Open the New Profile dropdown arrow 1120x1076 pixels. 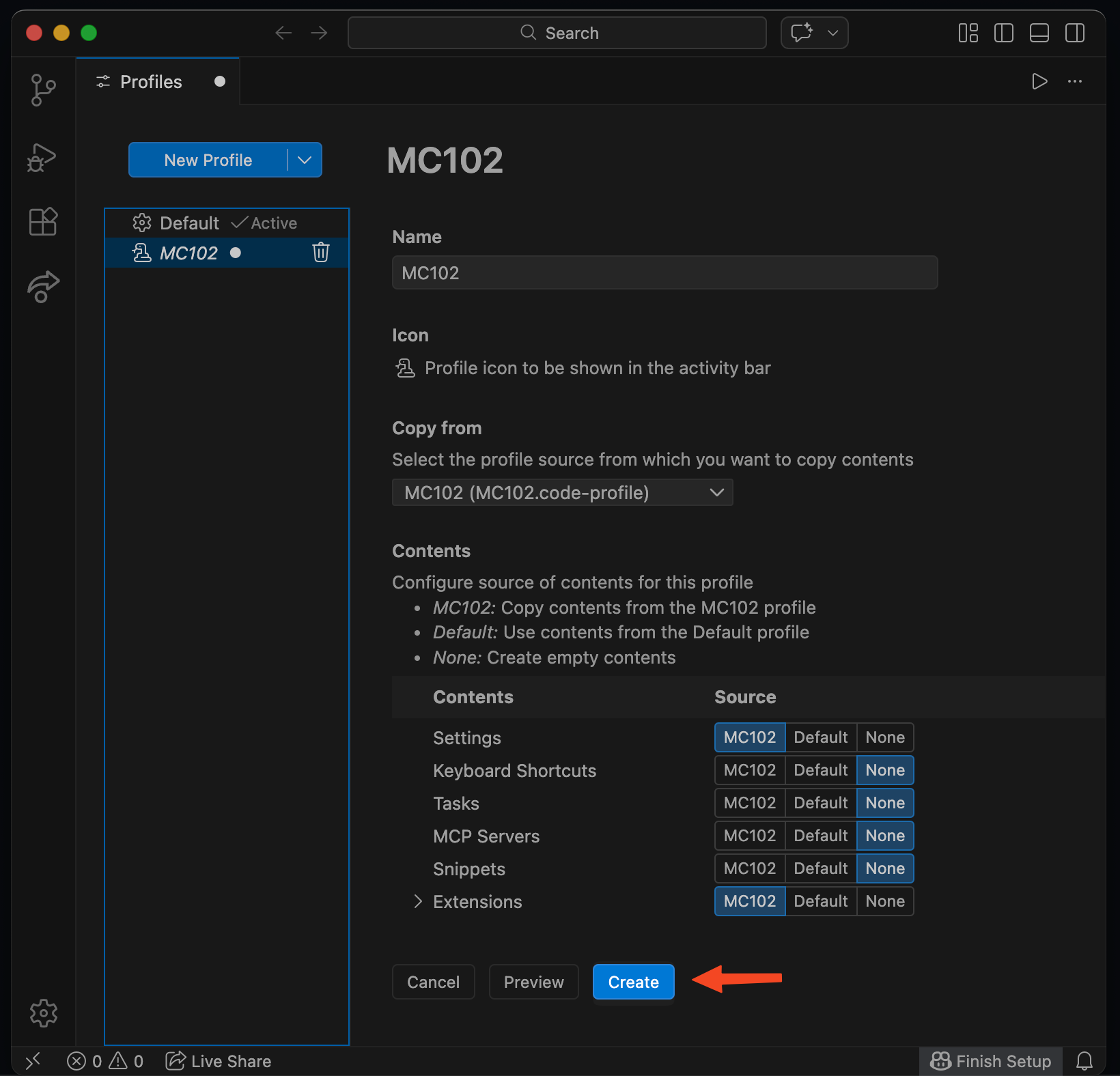click(x=305, y=160)
